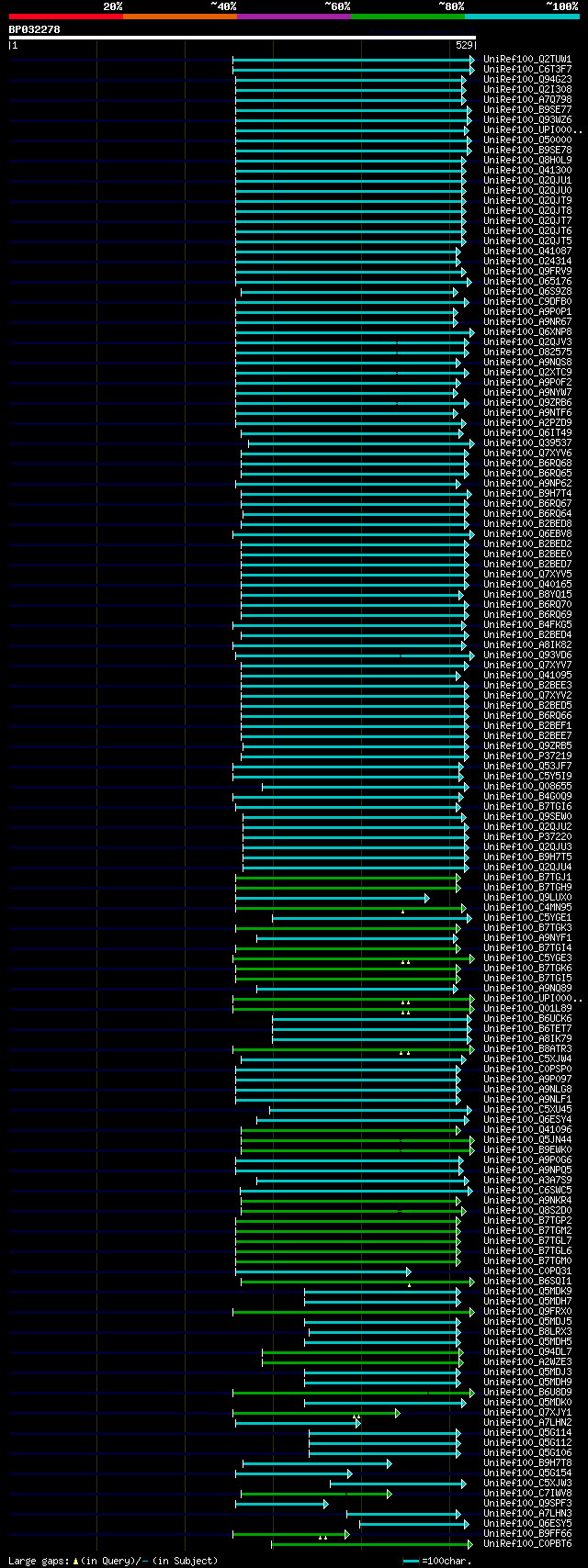Open hit UniRef100_A7Q798
The width and height of the screenshot is (588, 1568).
pos(527,99)
